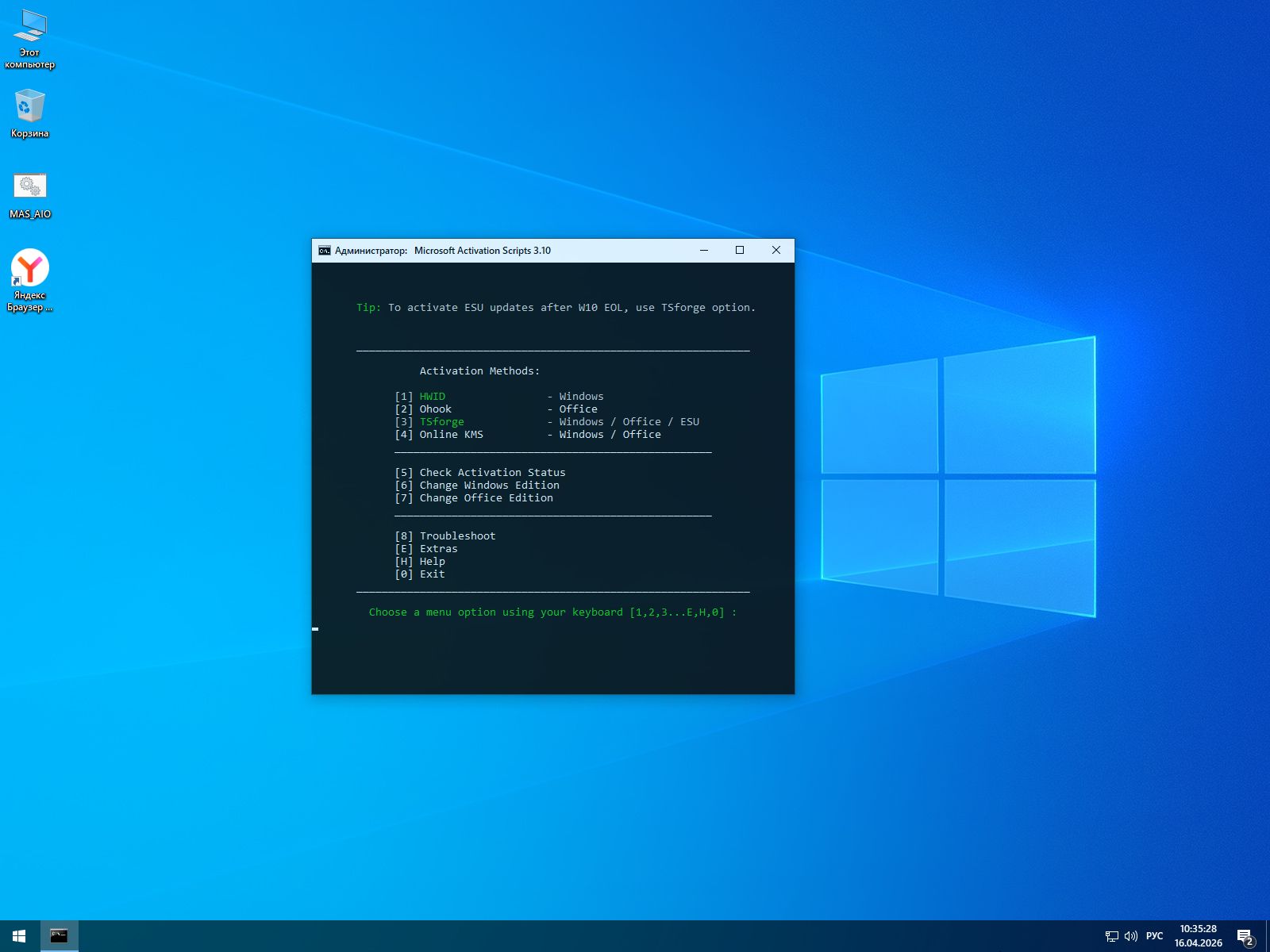Click the console window title bar text
Viewport: 1270px width, 952px height.
pos(482,251)
